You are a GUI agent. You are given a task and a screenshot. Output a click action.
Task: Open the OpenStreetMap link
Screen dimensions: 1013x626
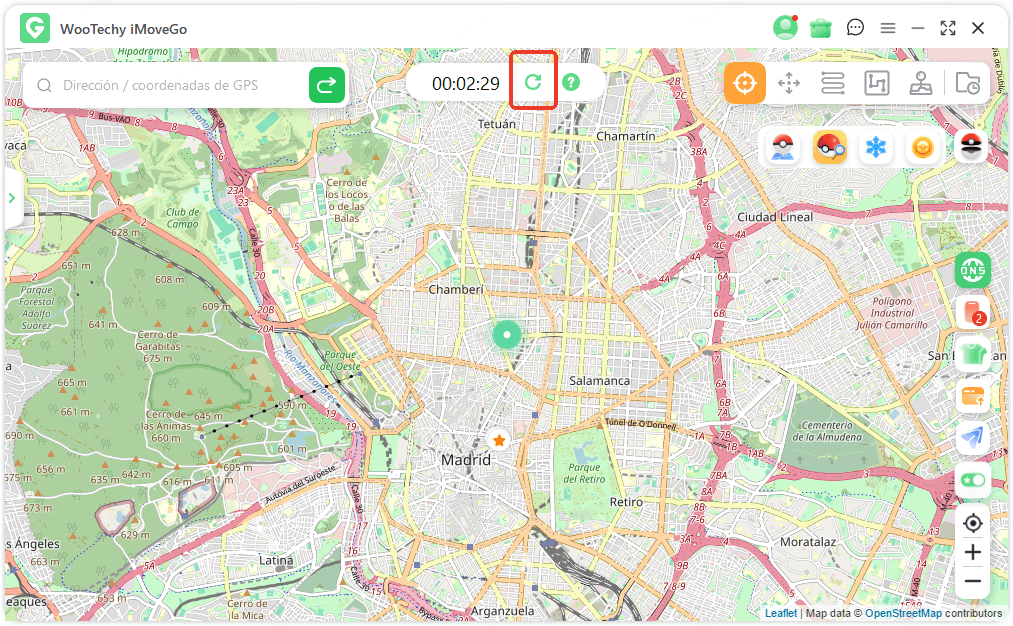[903, 613]
